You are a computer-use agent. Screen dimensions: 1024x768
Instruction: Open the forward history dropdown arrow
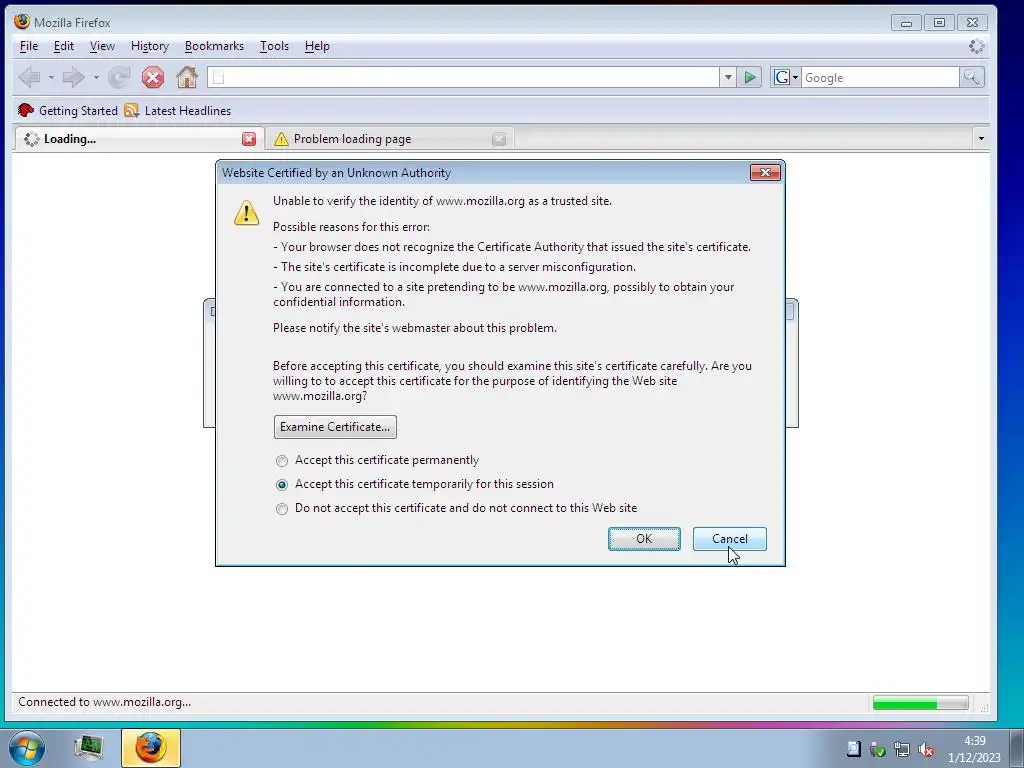[96, 78]
